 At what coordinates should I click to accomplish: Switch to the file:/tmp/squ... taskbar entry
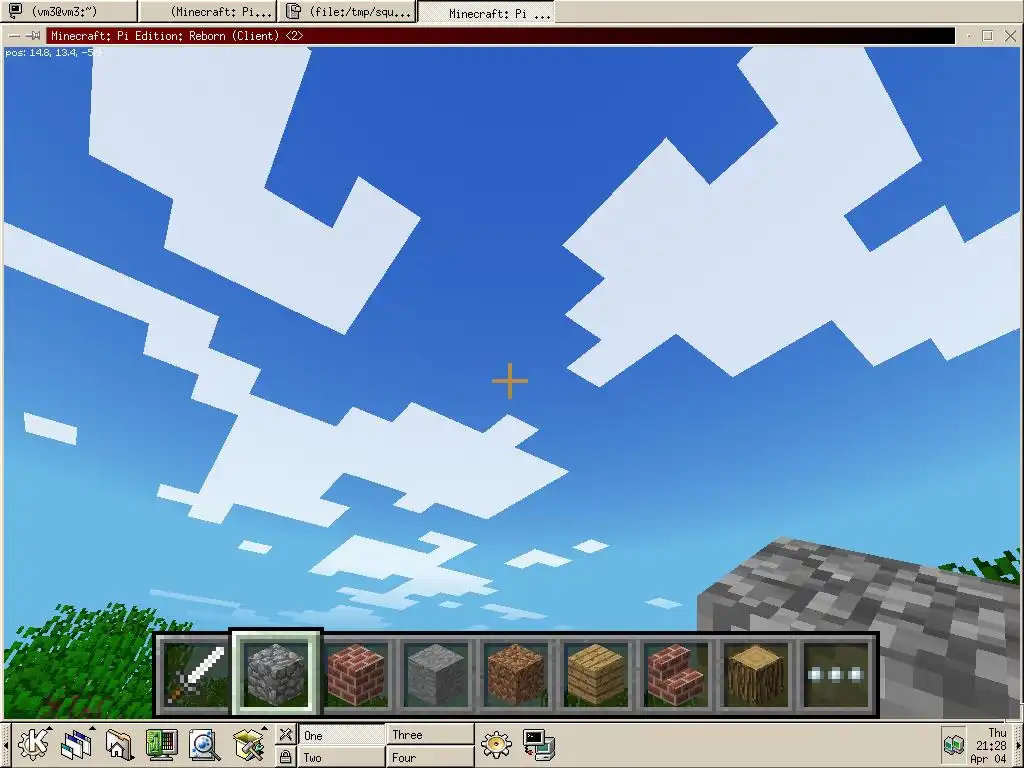point(347,11)
